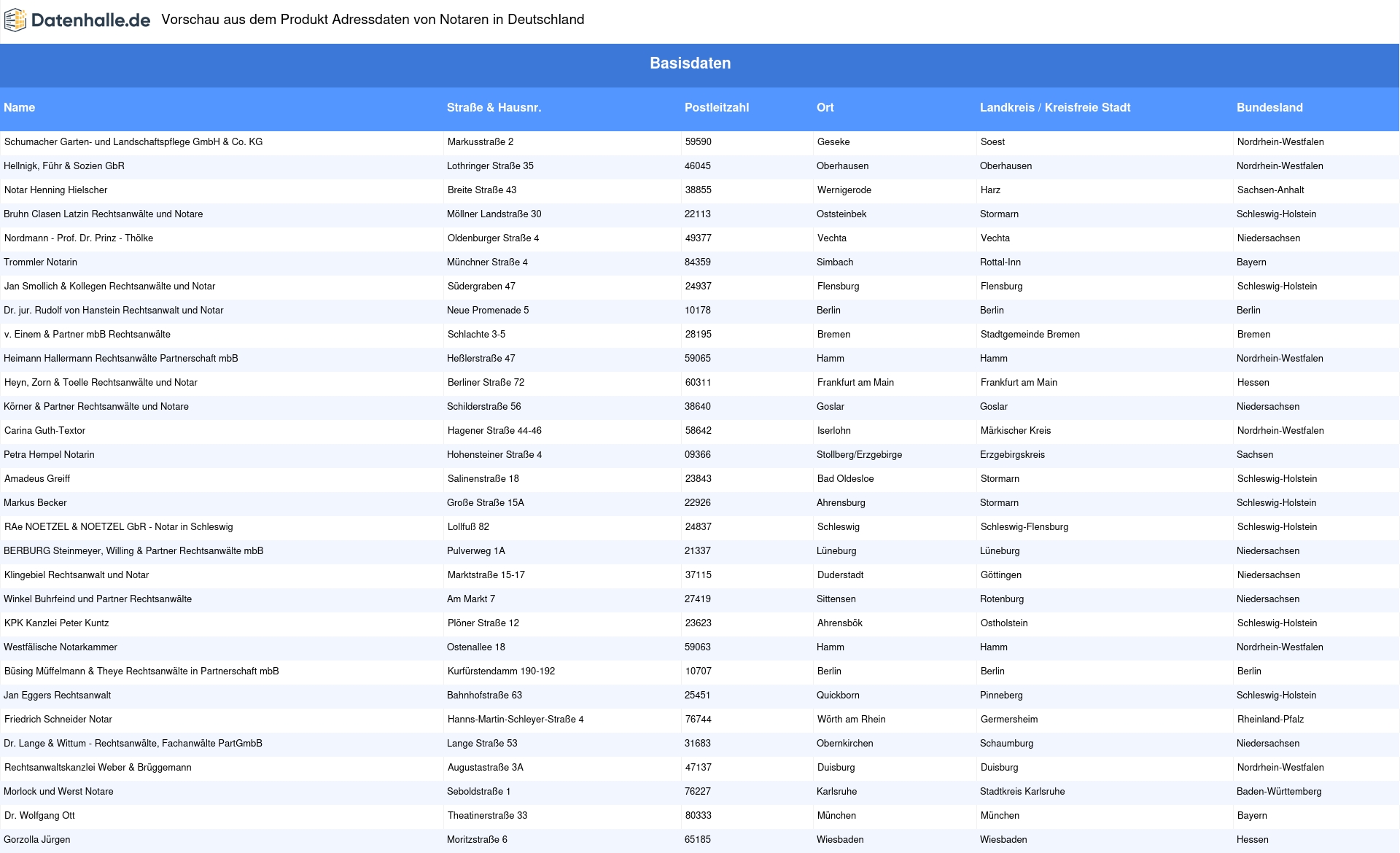The image size is (1400, 853).
Task: Click the Name column header
Action: click(x=20, y=107)
